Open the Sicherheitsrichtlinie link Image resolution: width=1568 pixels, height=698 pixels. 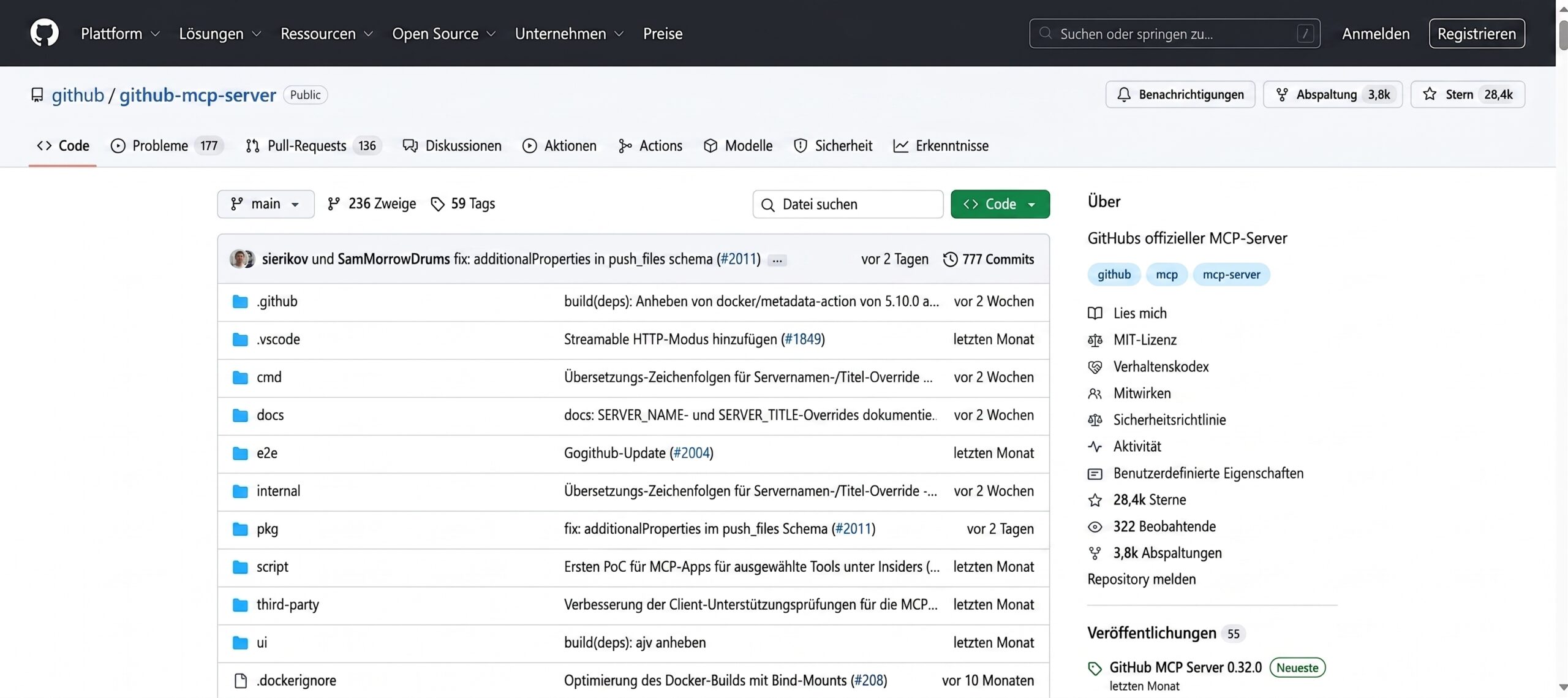pyautogui.click(x=1169, y=420)
